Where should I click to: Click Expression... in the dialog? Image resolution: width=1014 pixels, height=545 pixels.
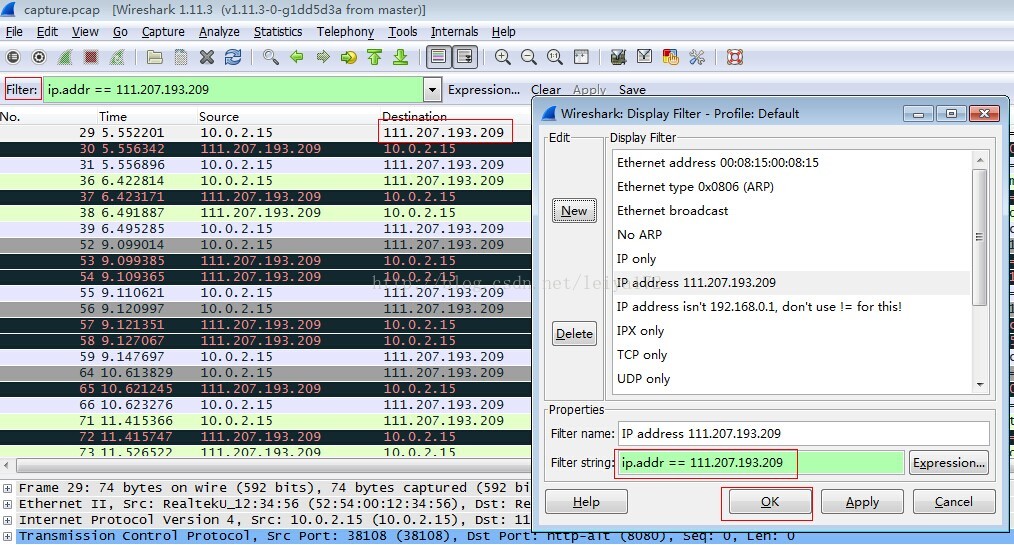949,463
